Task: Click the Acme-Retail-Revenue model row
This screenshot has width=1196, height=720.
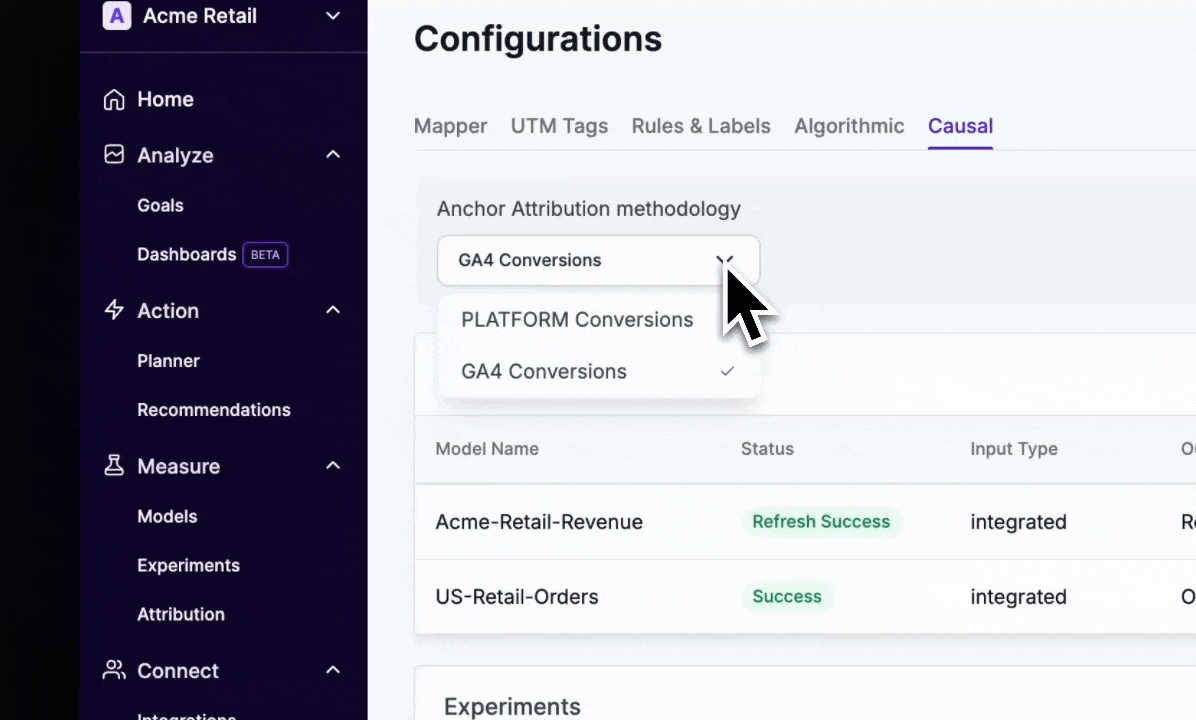Action: coord(539,522)
